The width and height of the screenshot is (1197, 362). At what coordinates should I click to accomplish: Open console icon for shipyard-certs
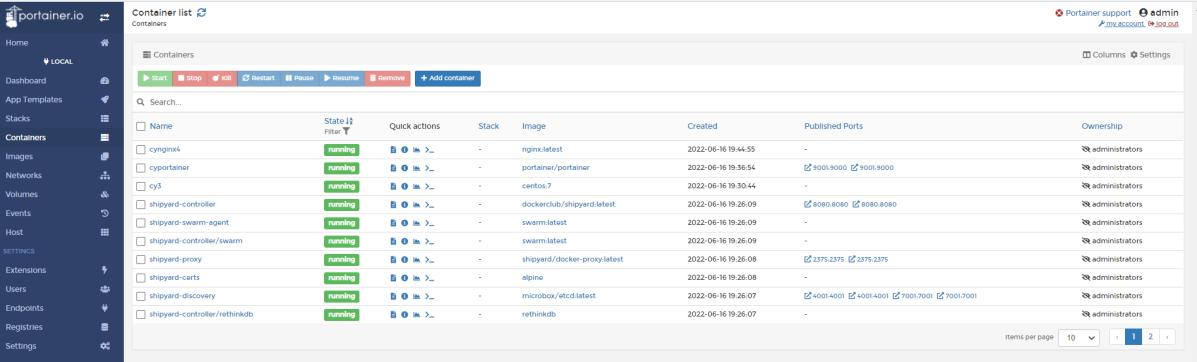pos(429,278)
